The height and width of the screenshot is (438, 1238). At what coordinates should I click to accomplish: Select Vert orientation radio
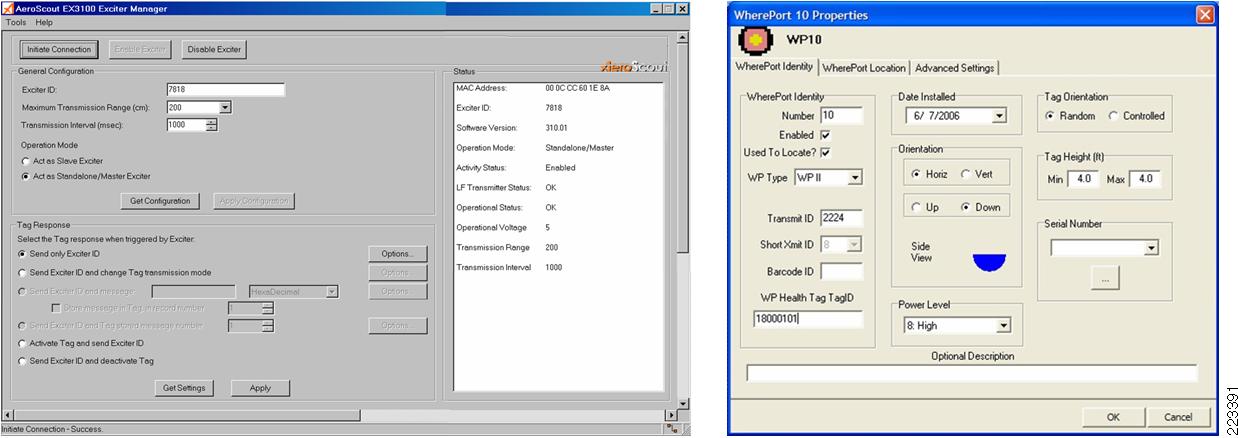point(966,174)
